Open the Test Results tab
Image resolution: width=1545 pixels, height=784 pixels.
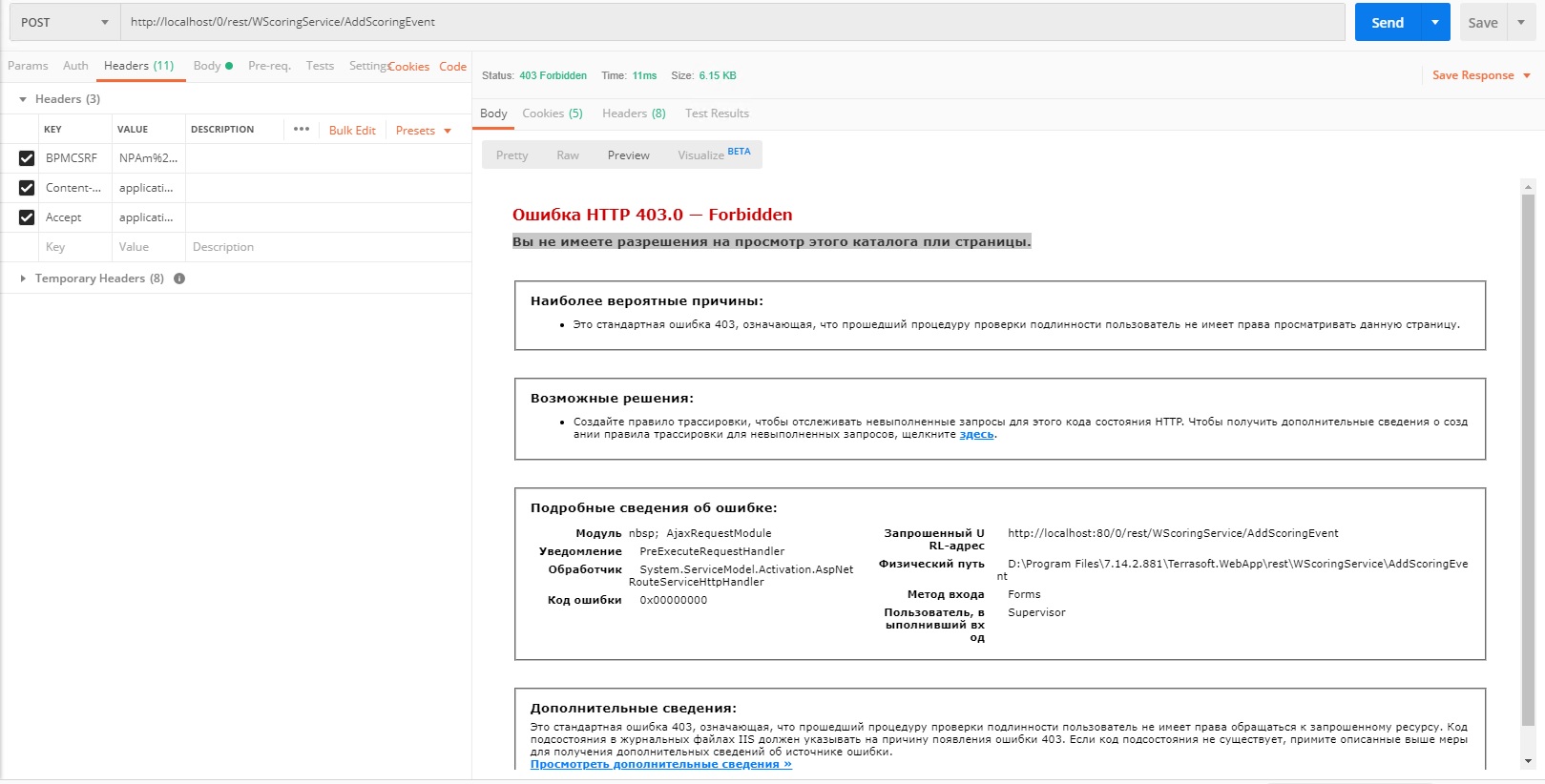point(717,113)
